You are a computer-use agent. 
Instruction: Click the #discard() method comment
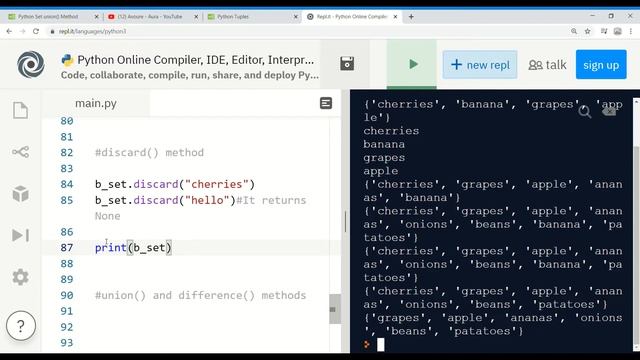click(x=149, y=153)
